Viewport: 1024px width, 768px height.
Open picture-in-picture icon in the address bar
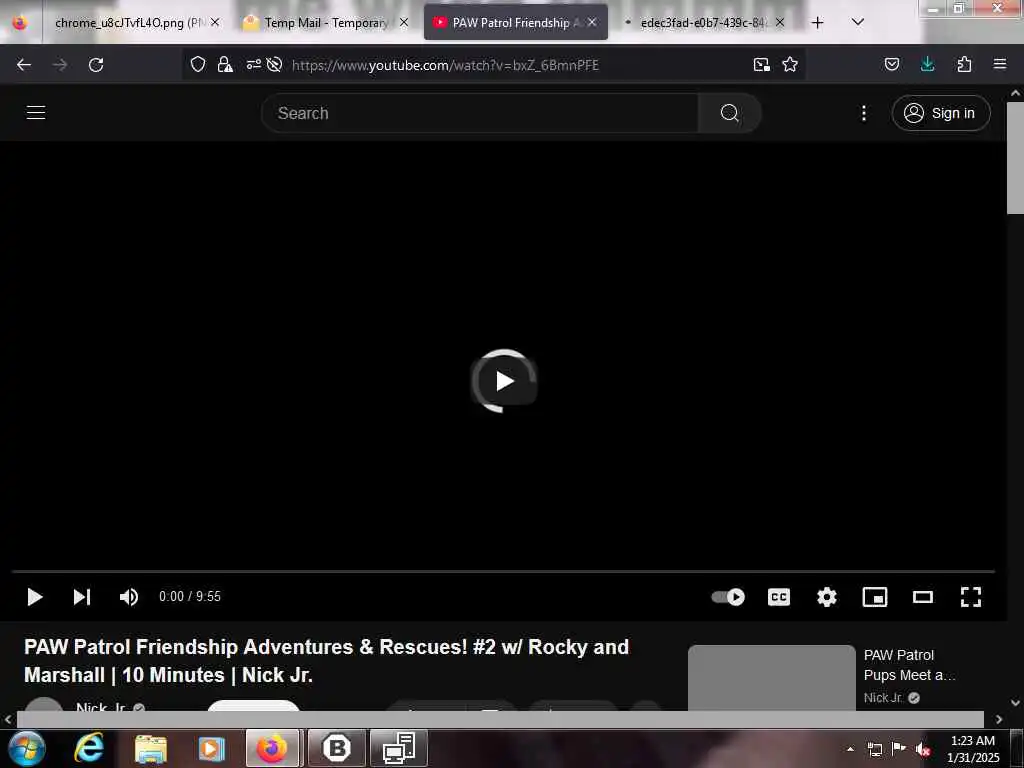(761, 64)
